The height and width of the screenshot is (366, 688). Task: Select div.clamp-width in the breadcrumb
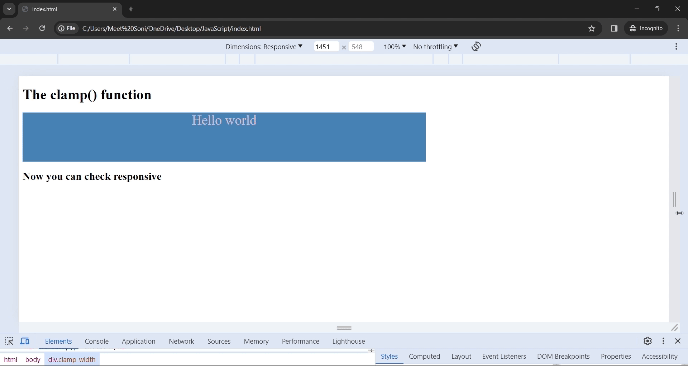pyautogui.click(x=72, y=359)
